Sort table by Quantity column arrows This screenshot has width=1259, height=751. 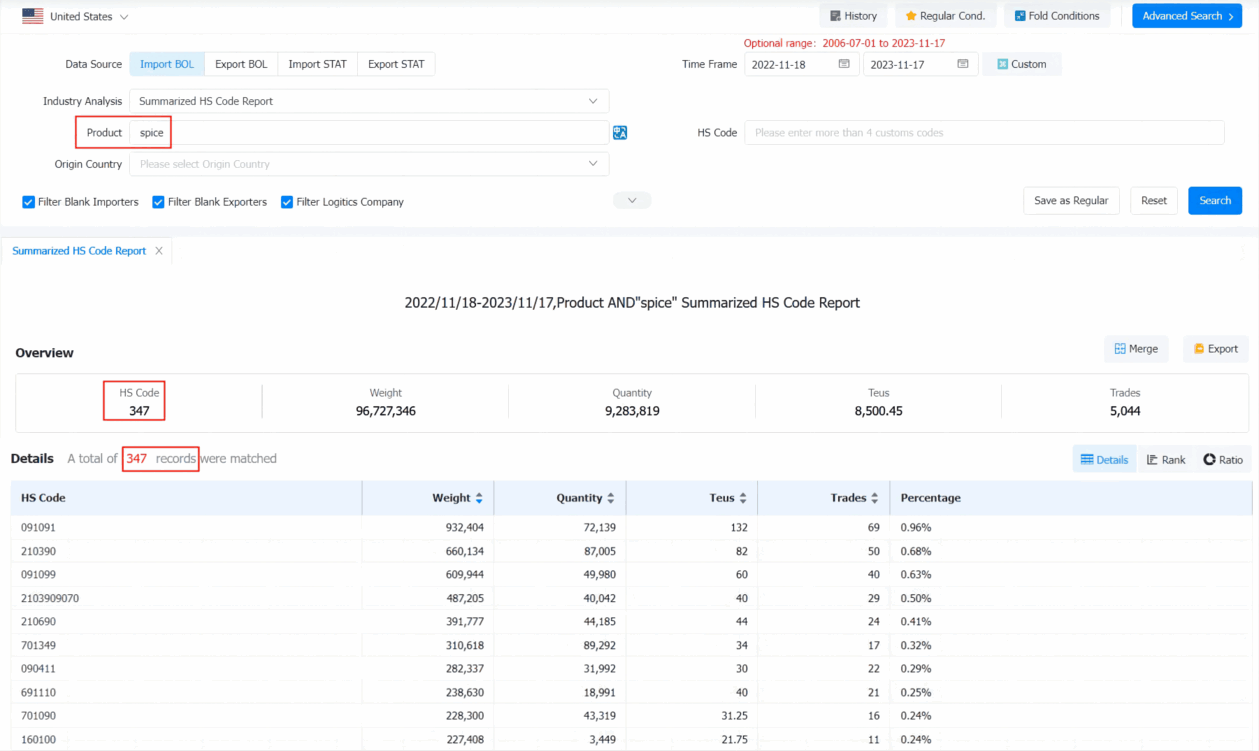point(611,498)
